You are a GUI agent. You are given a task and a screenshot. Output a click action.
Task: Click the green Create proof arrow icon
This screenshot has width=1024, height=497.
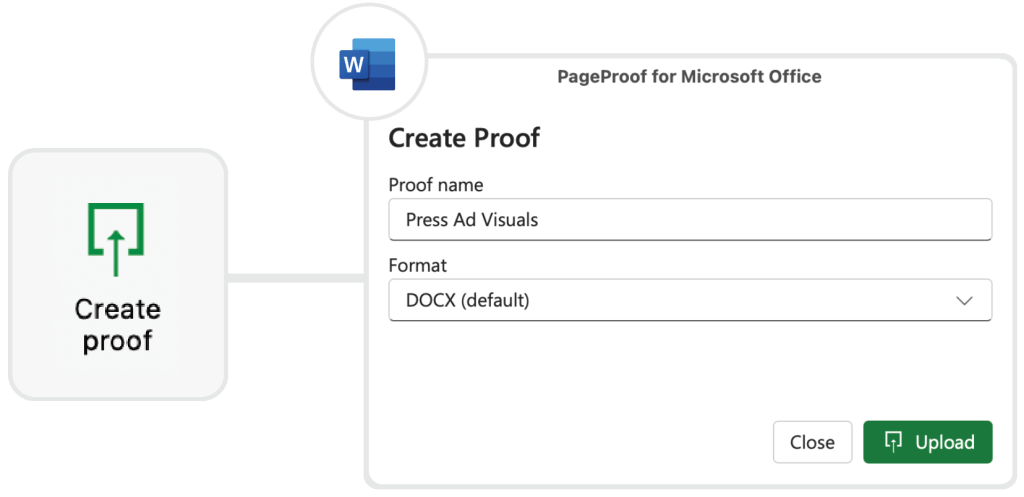point(116,238)
